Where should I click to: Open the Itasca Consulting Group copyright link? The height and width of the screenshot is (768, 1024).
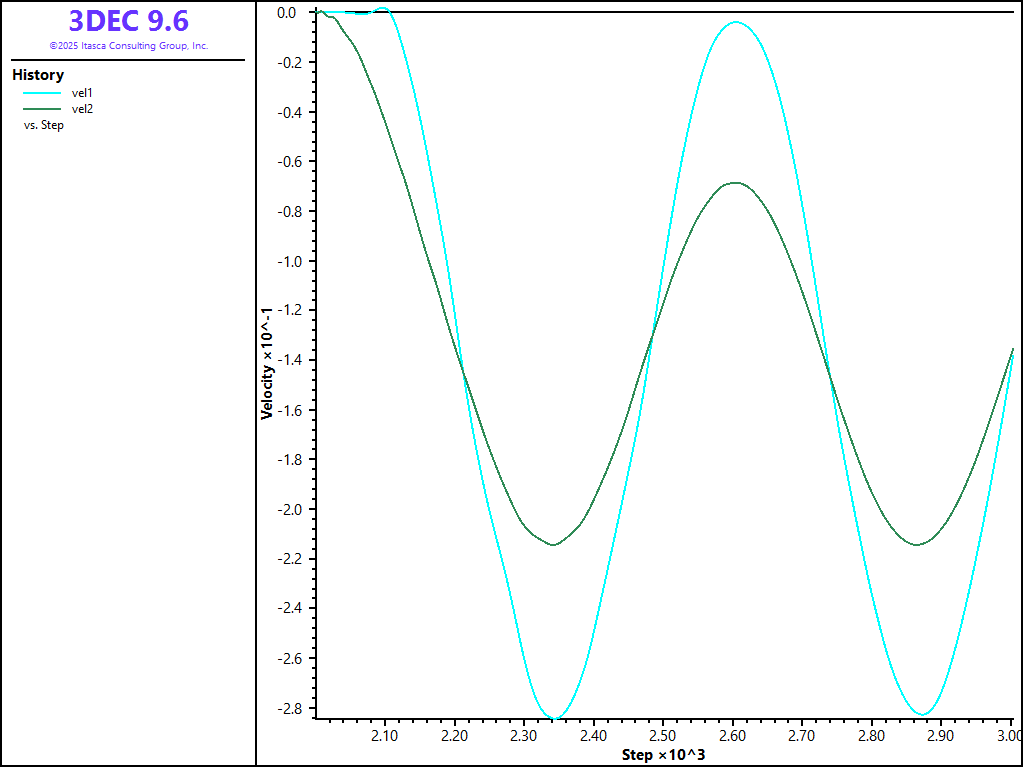tap(128, 46)
